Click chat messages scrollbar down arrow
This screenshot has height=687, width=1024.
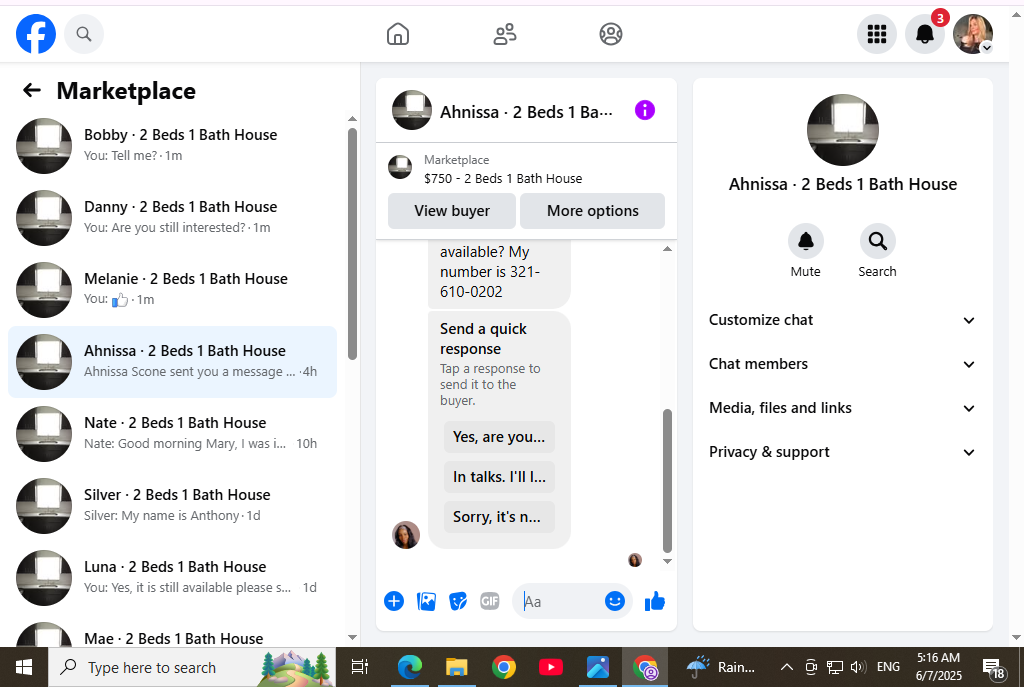667,561
